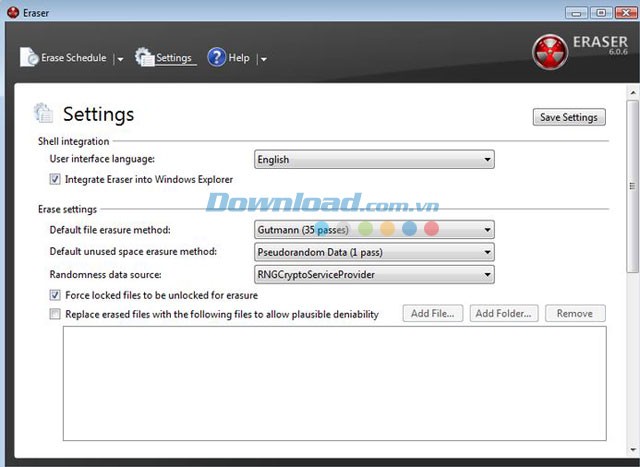
Task: Uncheck Force locked files to be unlocked
Action: click(55, 296)
